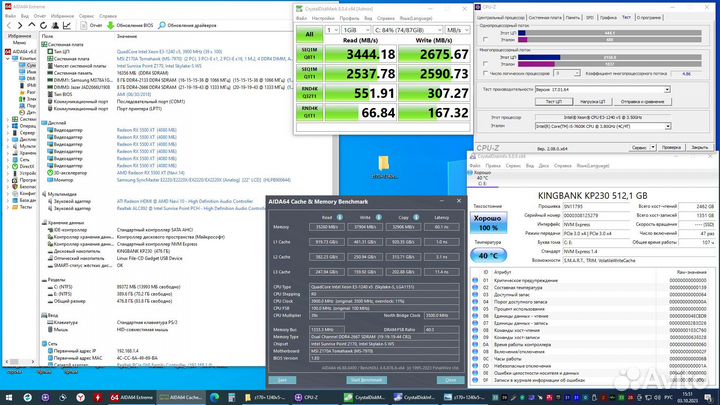
Task: Open Yandex browser taskbar icon
Action: tap(80, 397)
